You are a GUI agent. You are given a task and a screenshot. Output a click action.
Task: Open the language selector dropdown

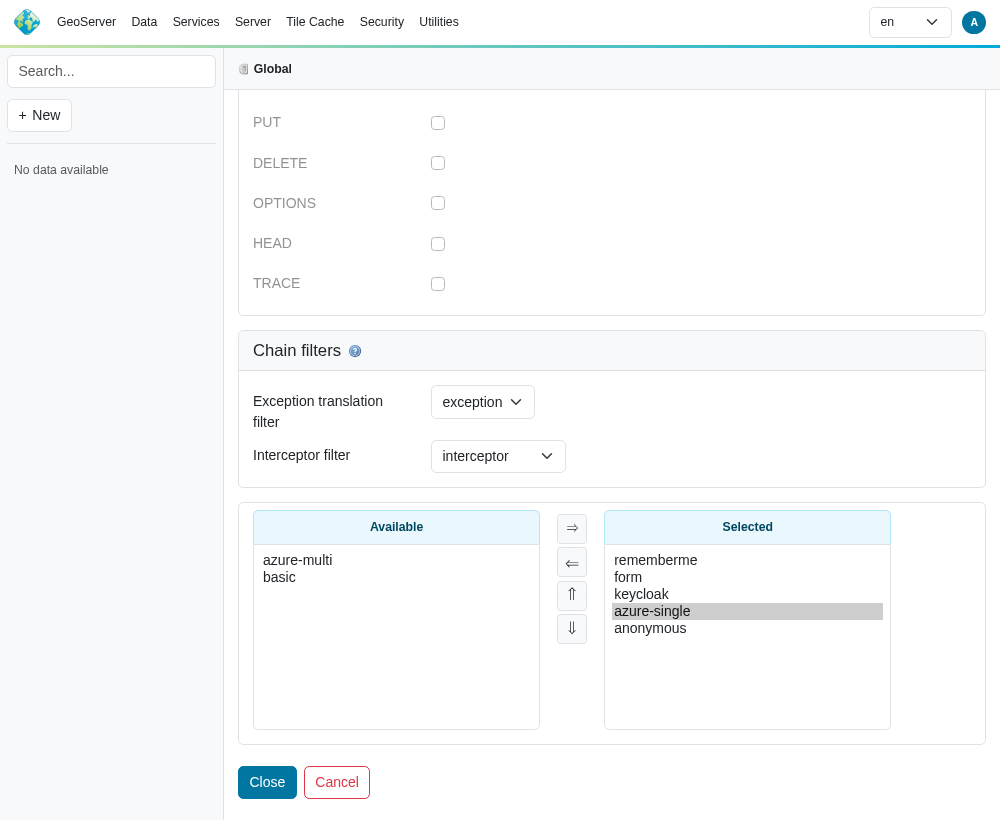(x=910, y=22)
